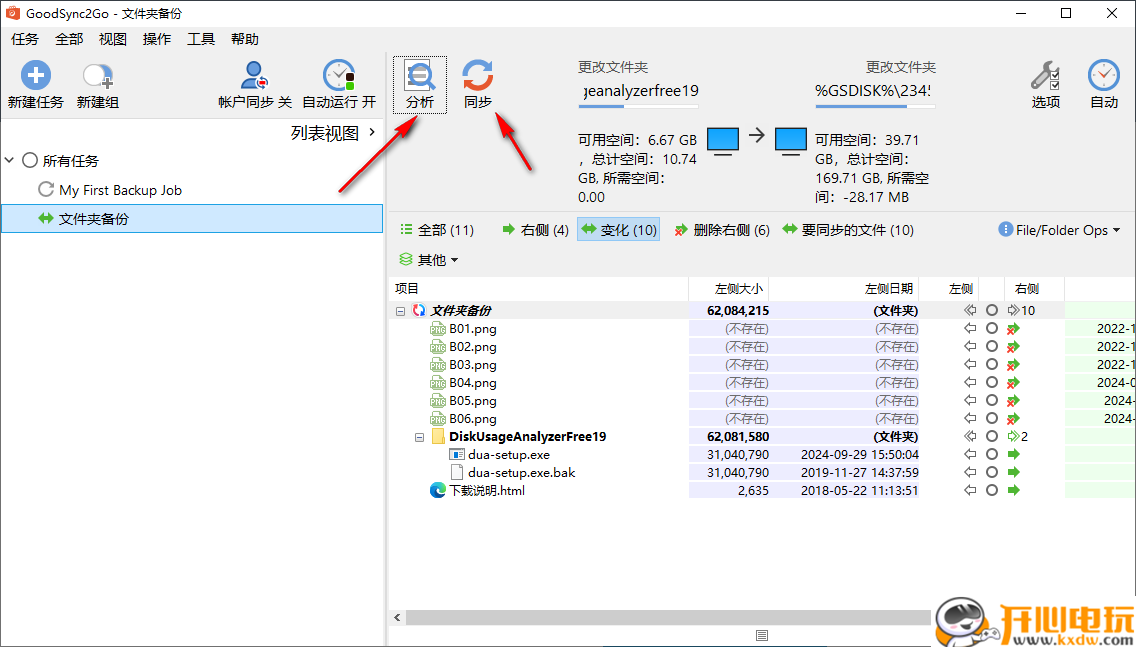Start the 同步 (Sync) operation

477,83
